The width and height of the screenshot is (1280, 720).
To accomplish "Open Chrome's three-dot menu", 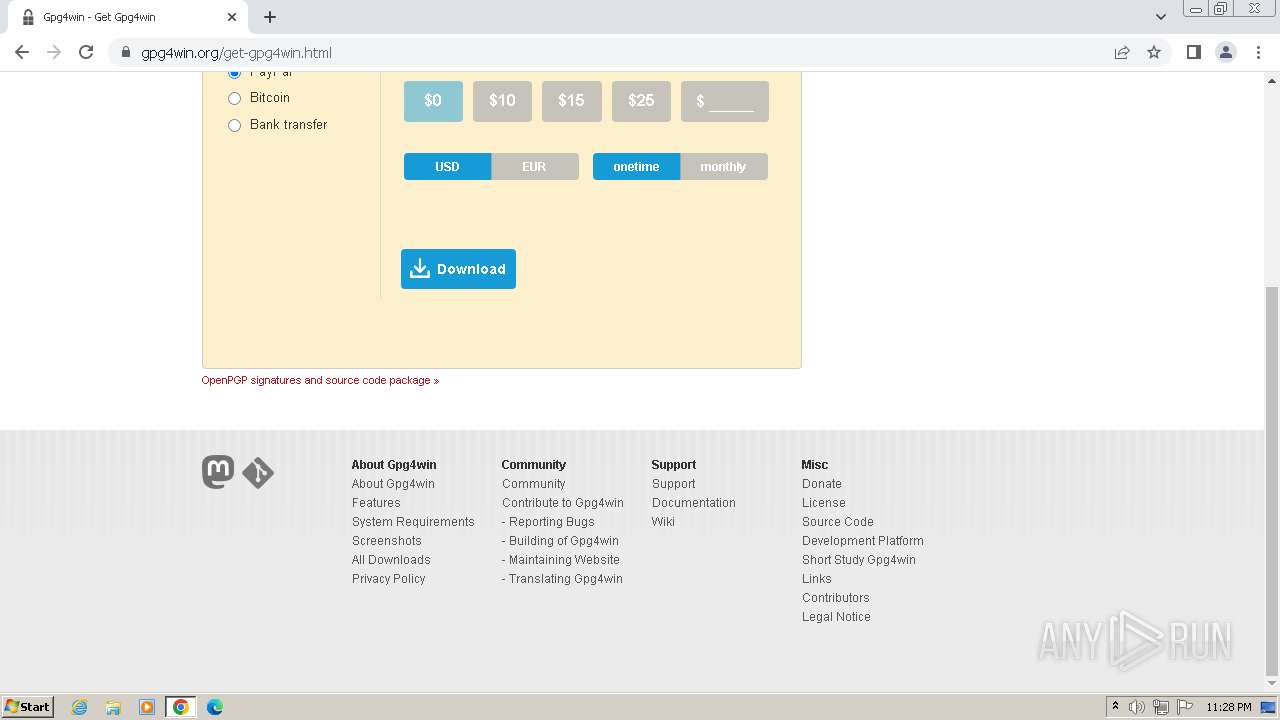I will (1259, 52).
